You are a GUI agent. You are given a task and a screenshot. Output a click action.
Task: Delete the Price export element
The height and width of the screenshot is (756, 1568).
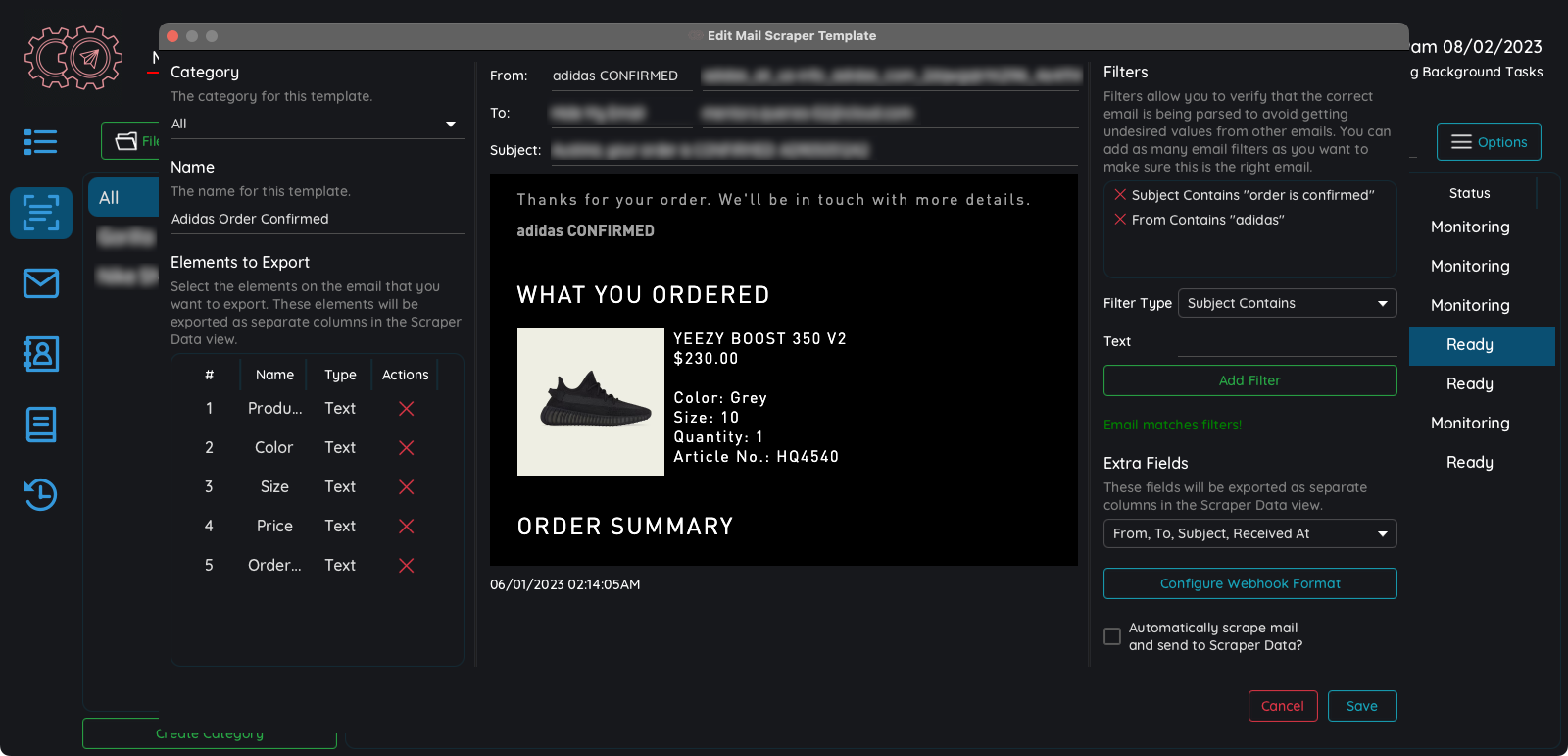click(407, 527)
